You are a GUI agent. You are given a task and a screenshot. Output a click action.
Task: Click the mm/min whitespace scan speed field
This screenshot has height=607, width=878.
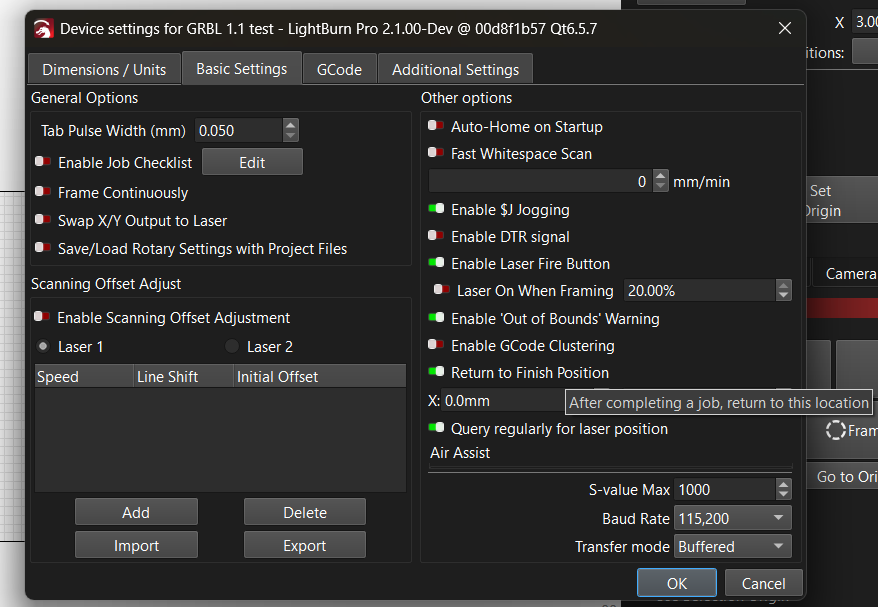(x=540, y=181)
